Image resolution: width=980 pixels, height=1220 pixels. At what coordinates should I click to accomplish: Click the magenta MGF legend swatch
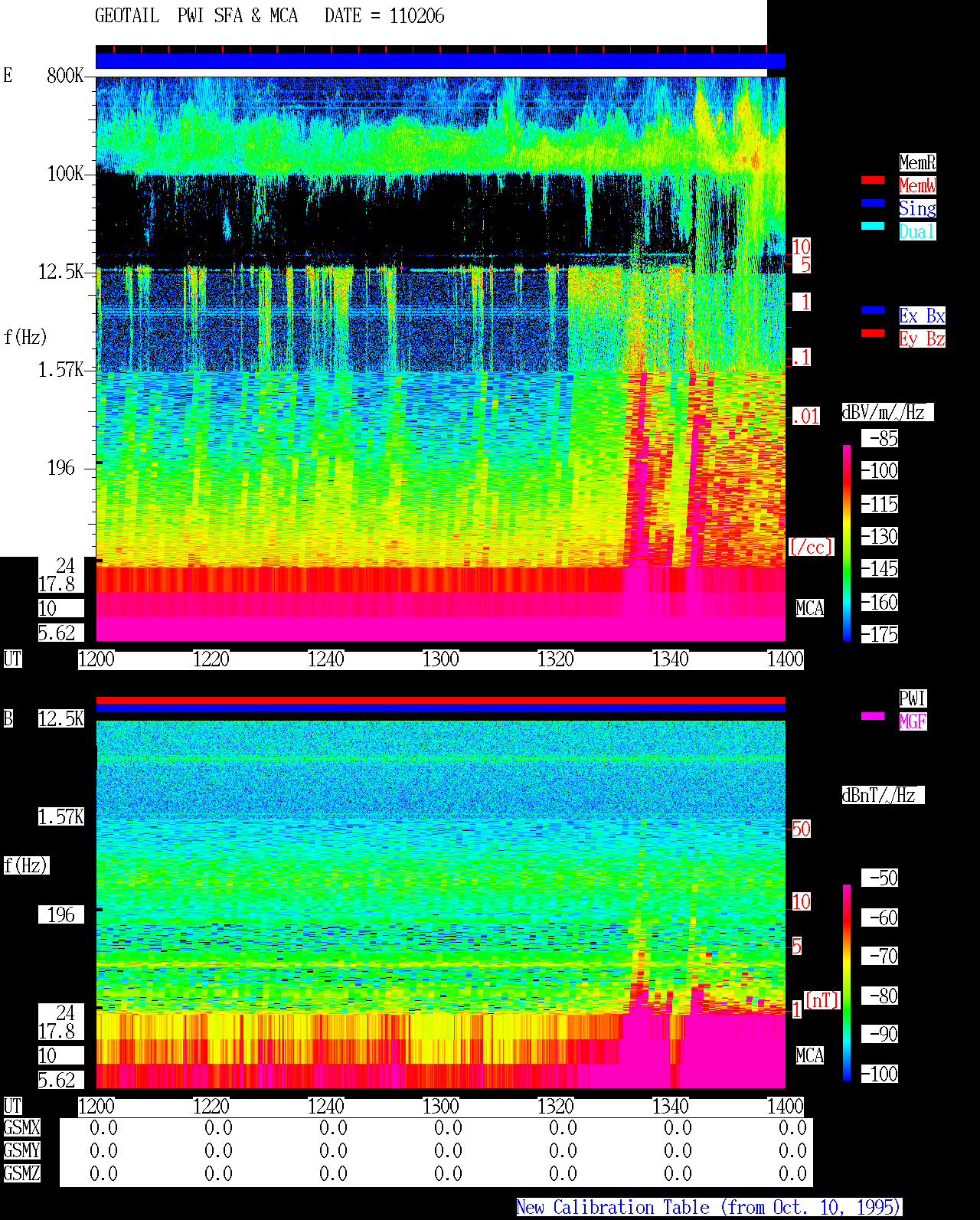coord(873,716)
